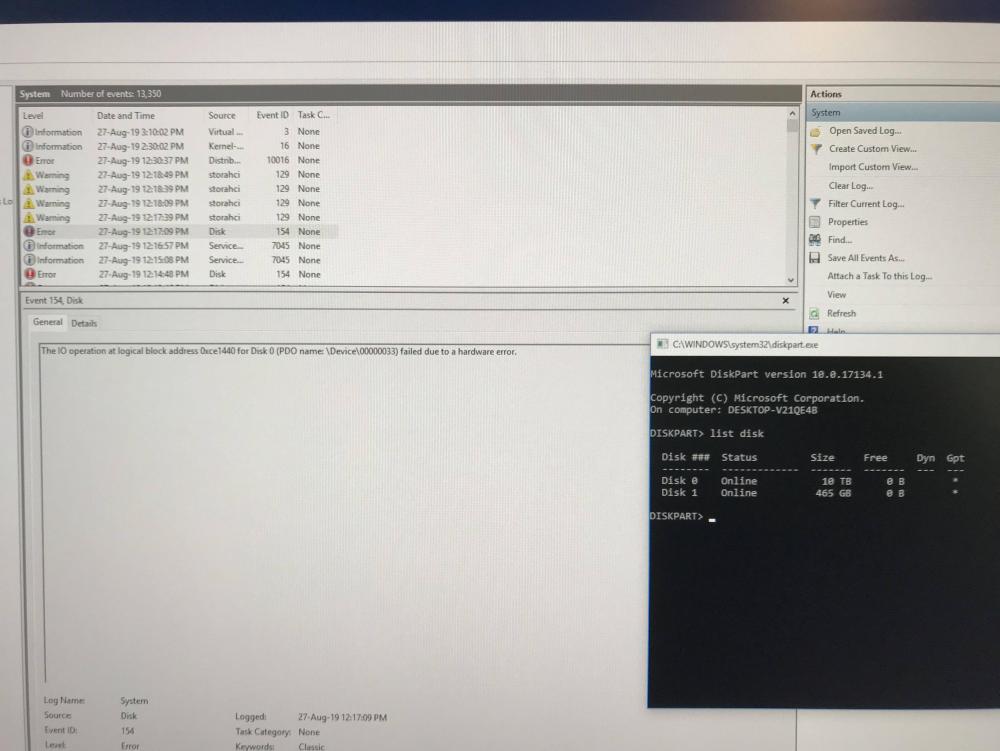The width and height of the screenshot is (1000, 751).
Task: Click Clear Log in Actions pane
Action: tap(851, 186)
